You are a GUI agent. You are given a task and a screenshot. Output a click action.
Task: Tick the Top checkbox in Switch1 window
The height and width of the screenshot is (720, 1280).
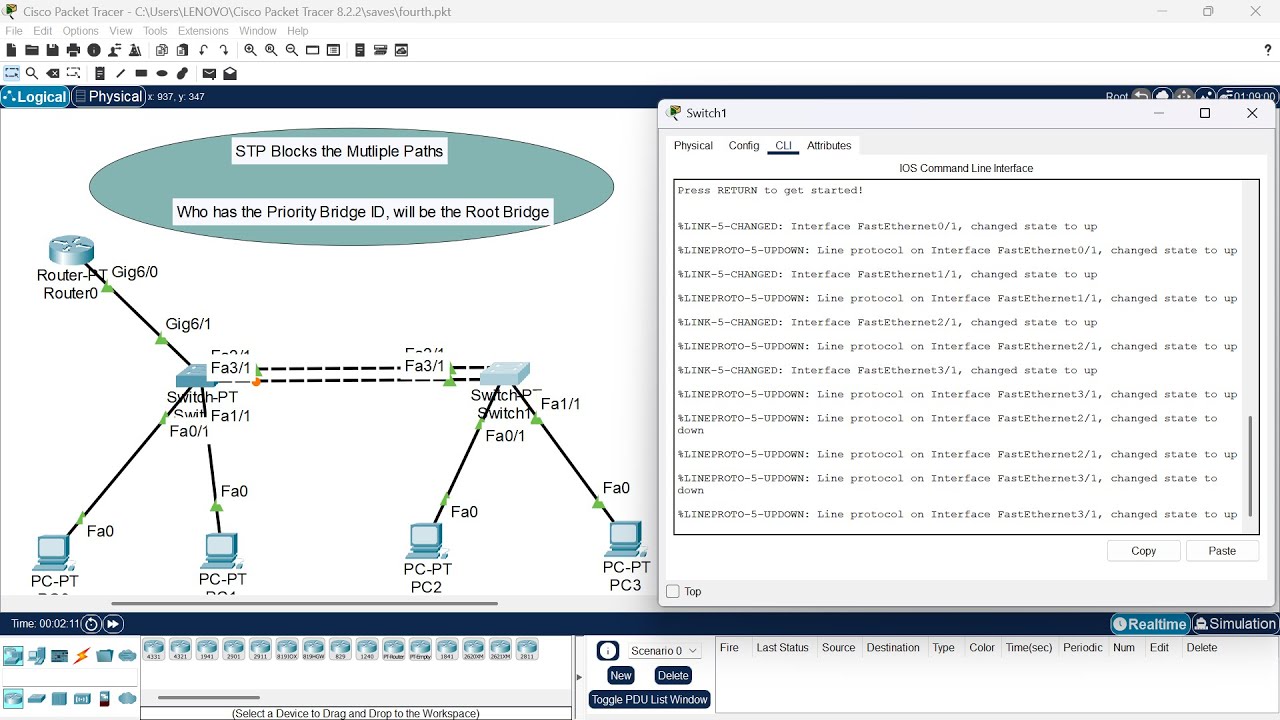(673, 592)
